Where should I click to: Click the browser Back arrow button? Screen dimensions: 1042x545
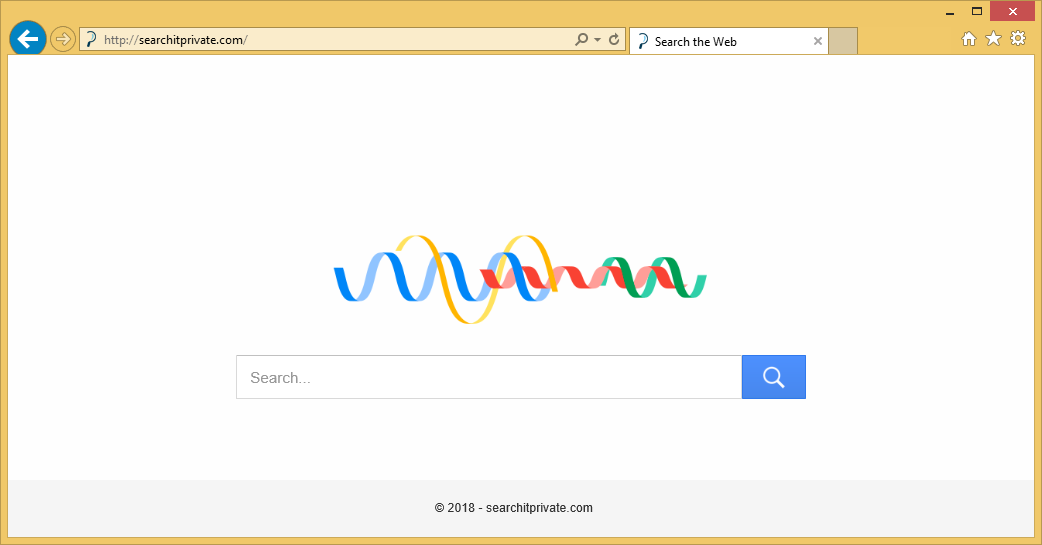[27, 39]
